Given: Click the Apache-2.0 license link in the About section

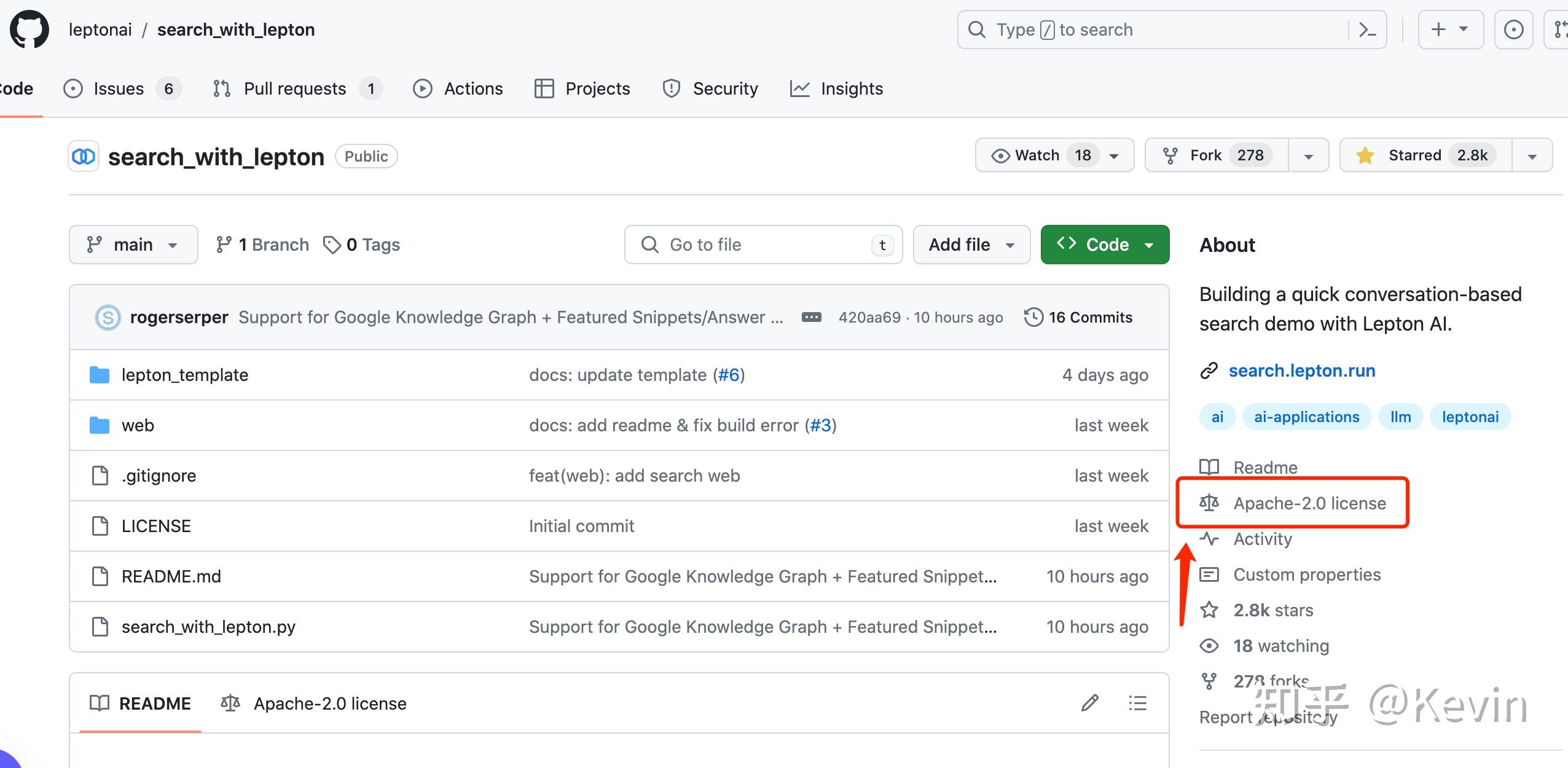Looking at the screenshot, I should (x=1309, y=503).
